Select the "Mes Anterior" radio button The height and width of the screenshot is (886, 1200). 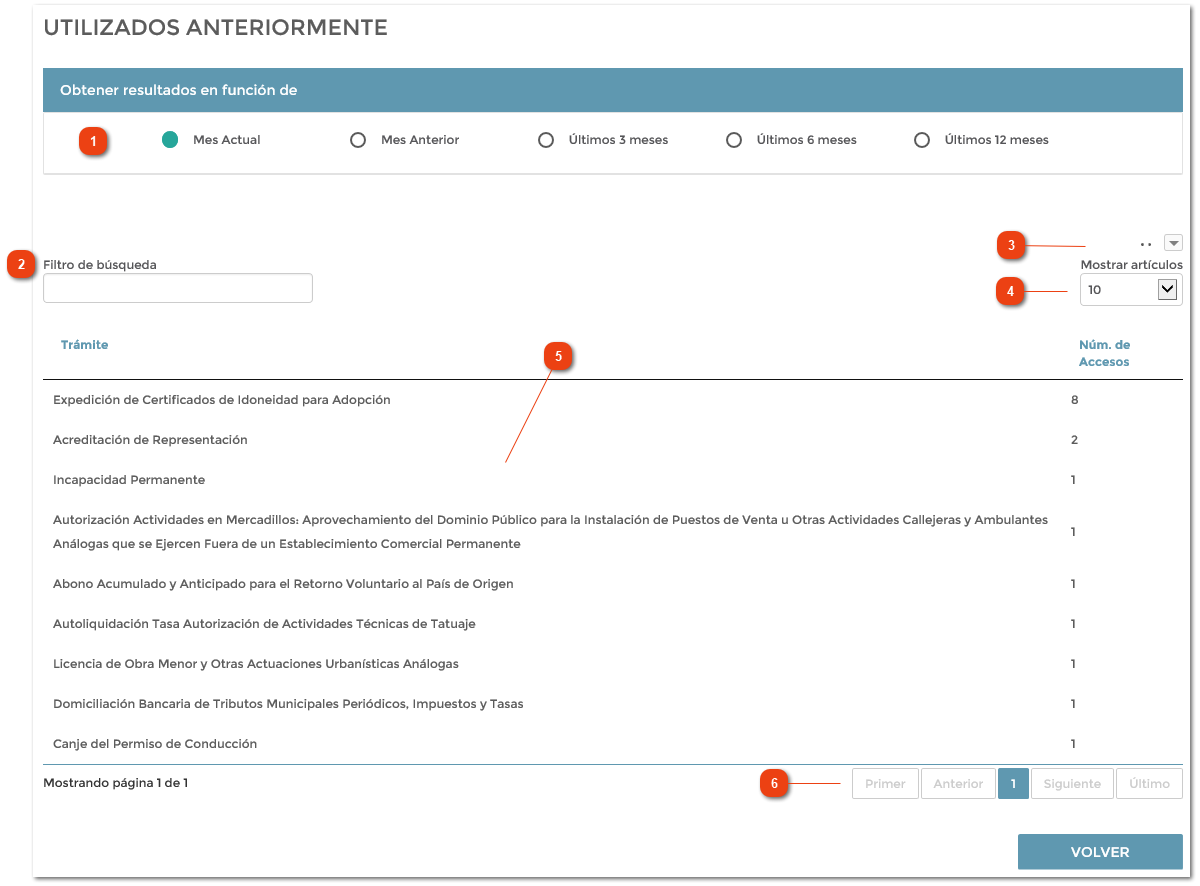tap(358, 140)
